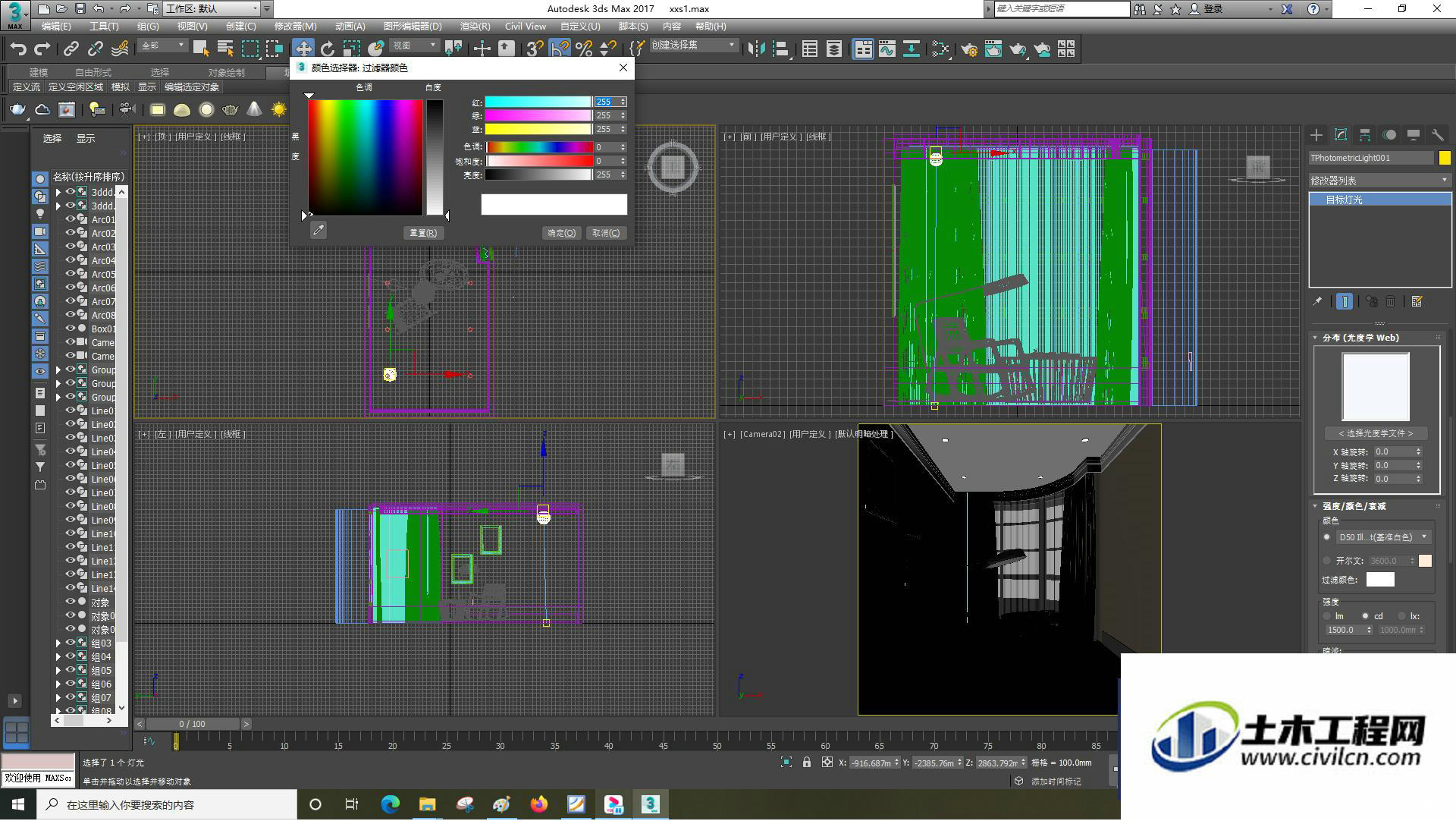This screenshot has width=1456, height=821.
Task: Activate the Select and Rotate tool
Action: pos(327,49)
